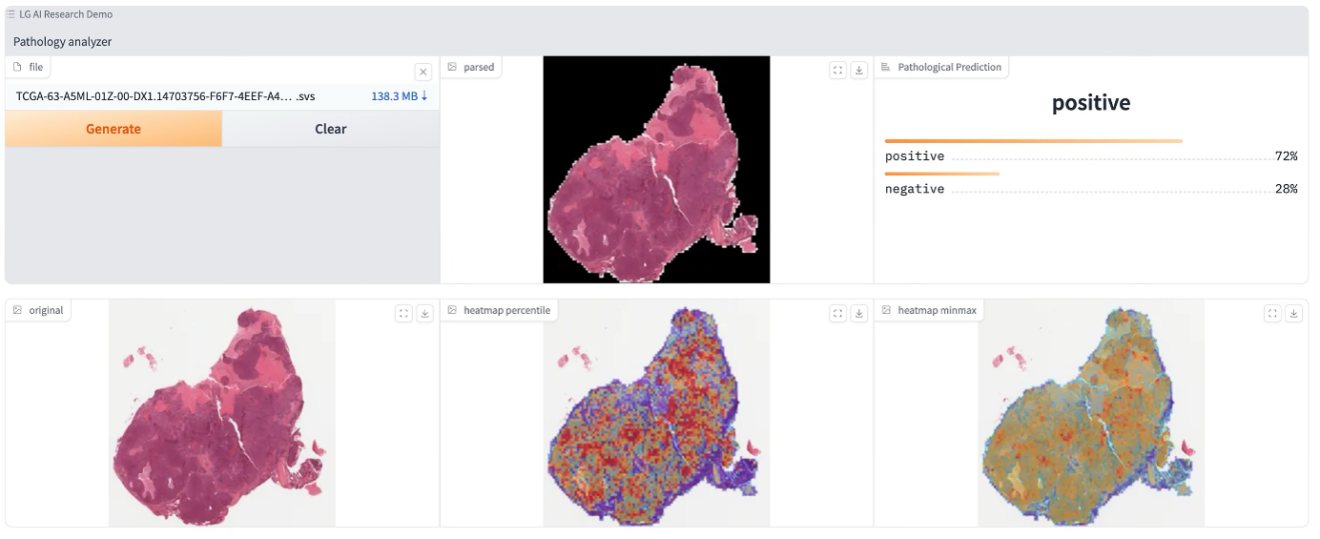
Task: Download the heatmap minmax image
Action: pyautogui.click(x=1293, y=313)
